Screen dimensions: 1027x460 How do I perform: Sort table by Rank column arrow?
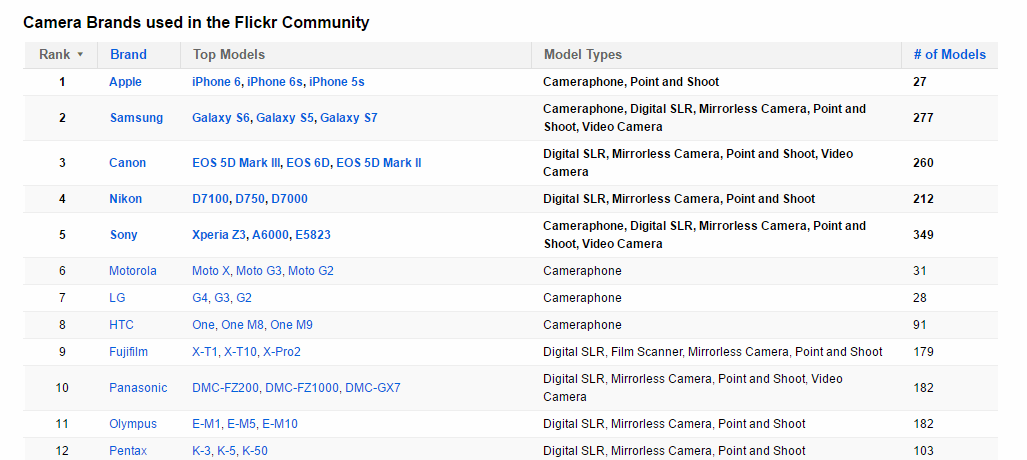click(81, 54)
